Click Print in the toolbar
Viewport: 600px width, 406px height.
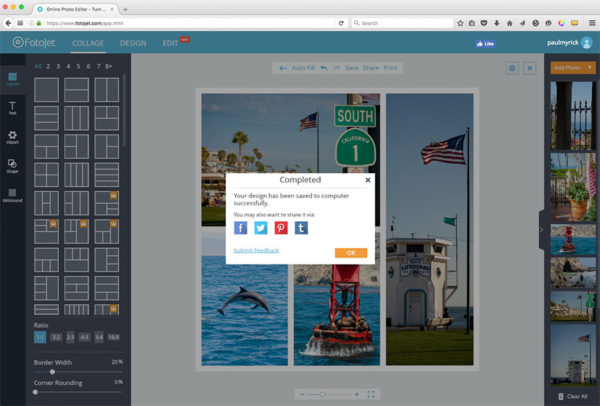pyautogui.click(x=390, y=68)
